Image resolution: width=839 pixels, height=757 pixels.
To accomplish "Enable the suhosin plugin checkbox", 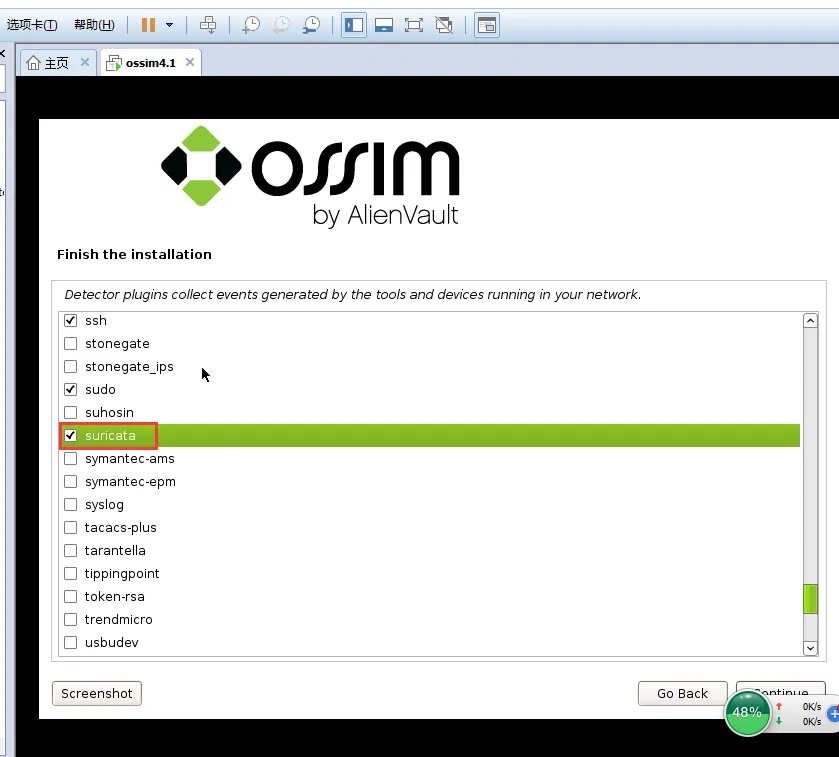I will [x=71, y=412].
